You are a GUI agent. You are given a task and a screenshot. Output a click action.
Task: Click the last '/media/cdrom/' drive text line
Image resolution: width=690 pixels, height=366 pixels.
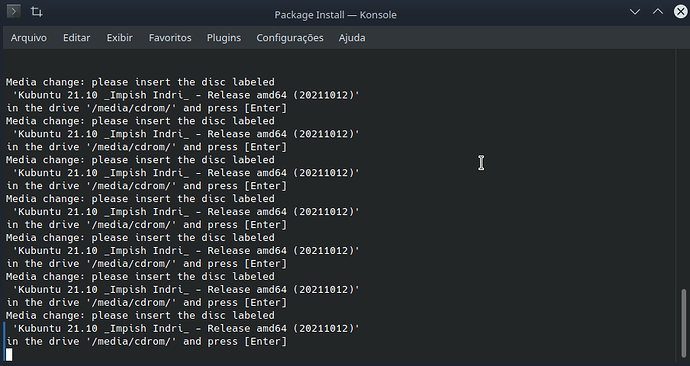(x=147, y=341)
